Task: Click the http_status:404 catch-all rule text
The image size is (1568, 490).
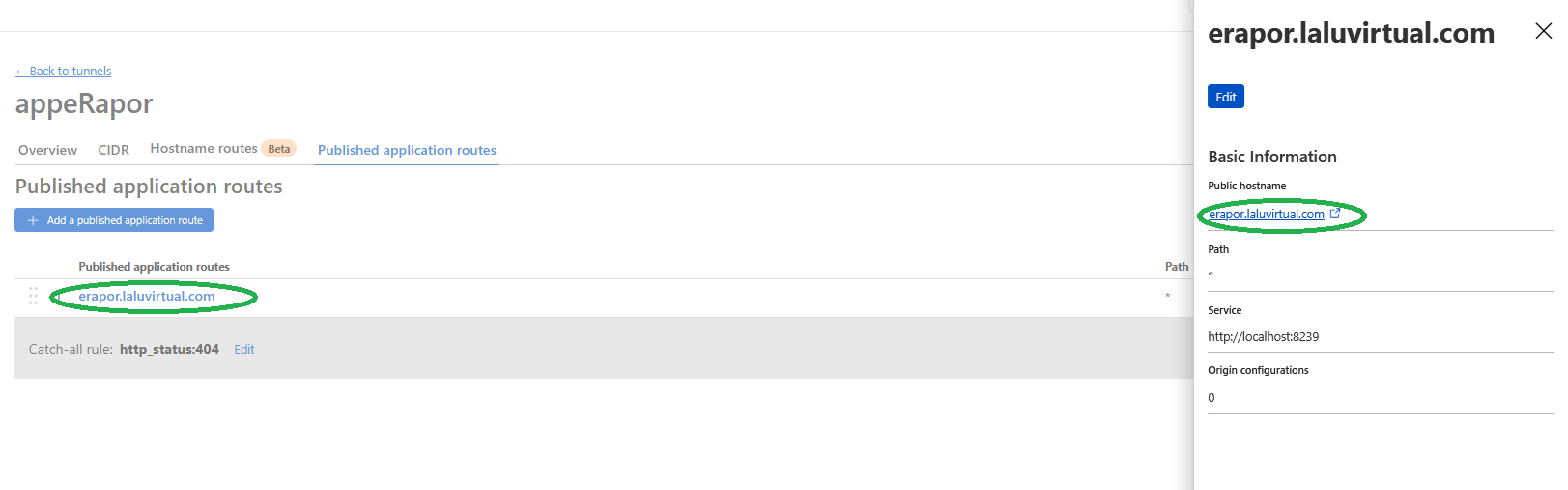Action: pos(169,350)
